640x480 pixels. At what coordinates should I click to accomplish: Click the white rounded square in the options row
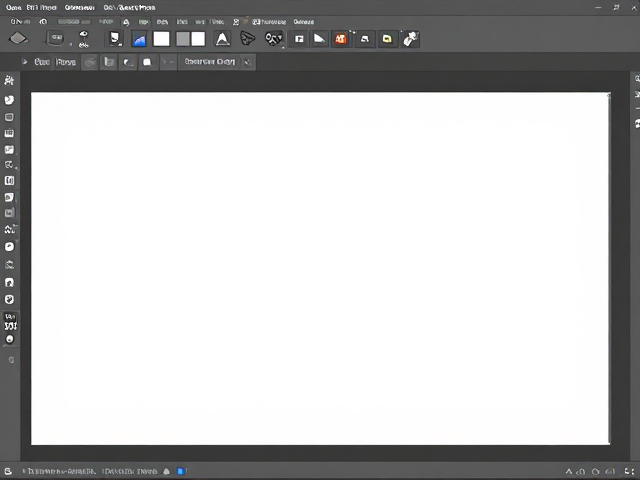(x=147, y=62)
